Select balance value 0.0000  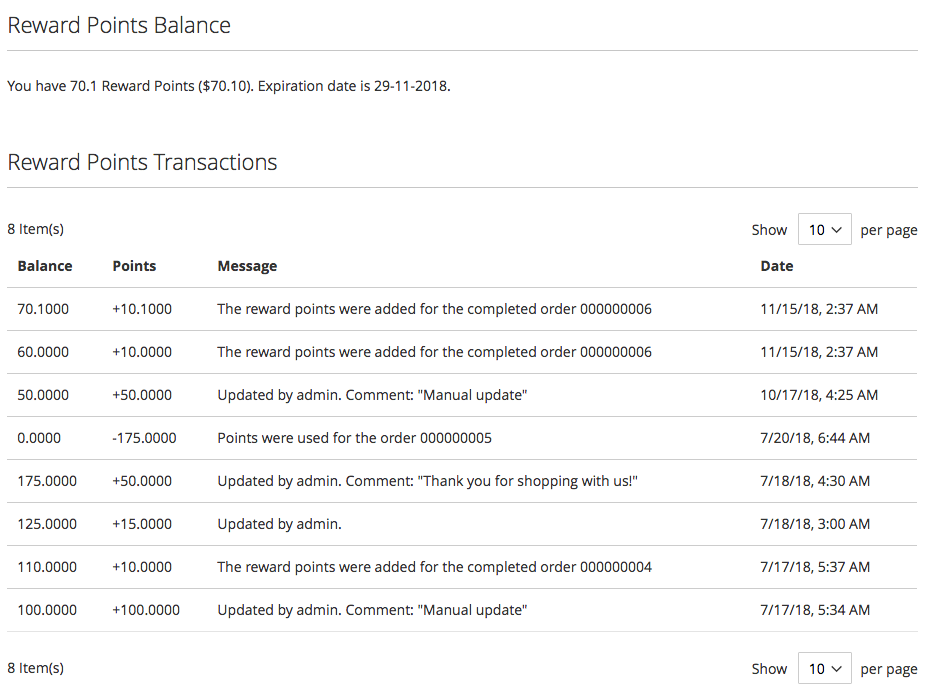pyautogui.click(x=39, y=438)
